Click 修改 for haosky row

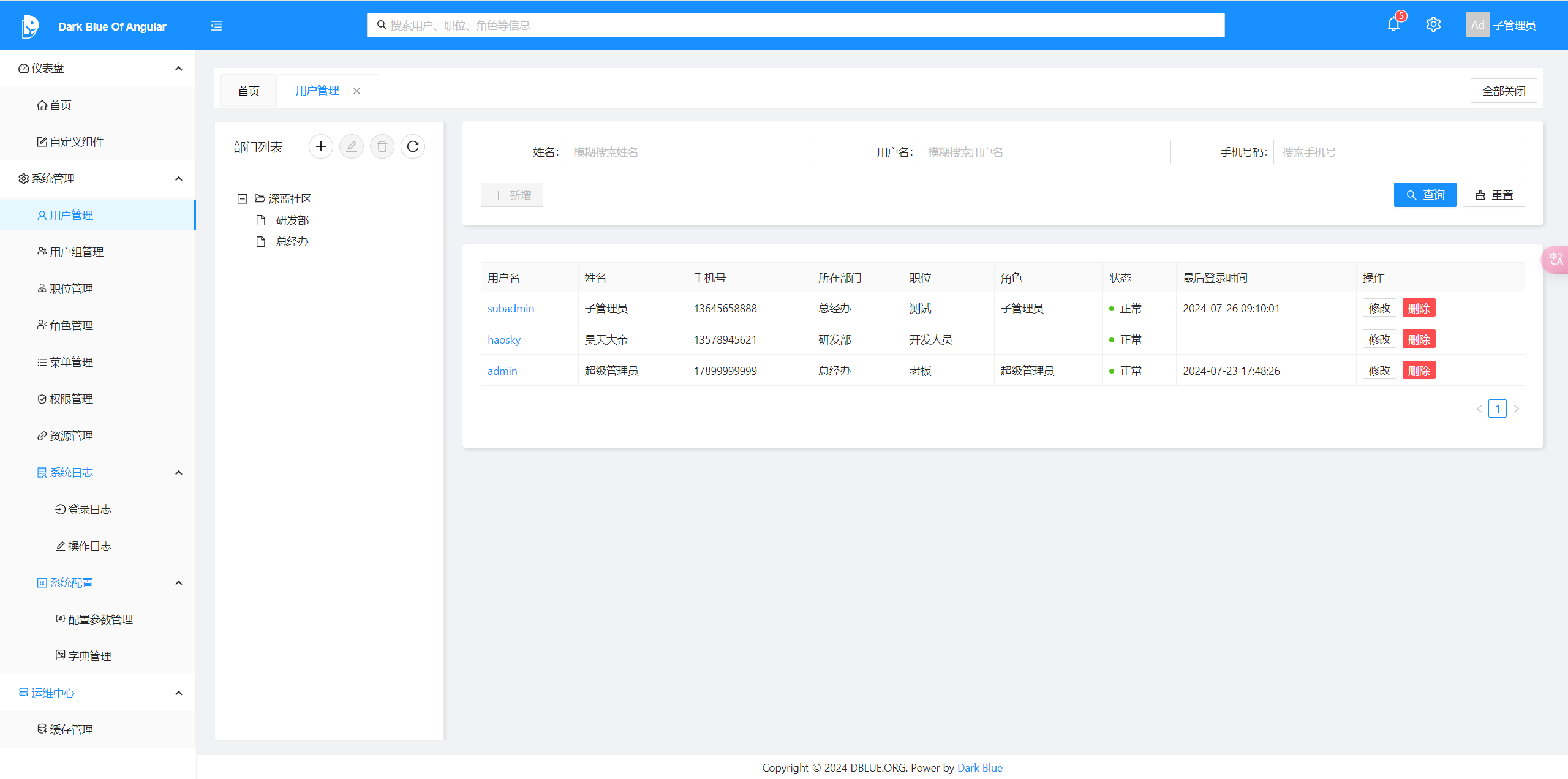(x=1379, y=339)
